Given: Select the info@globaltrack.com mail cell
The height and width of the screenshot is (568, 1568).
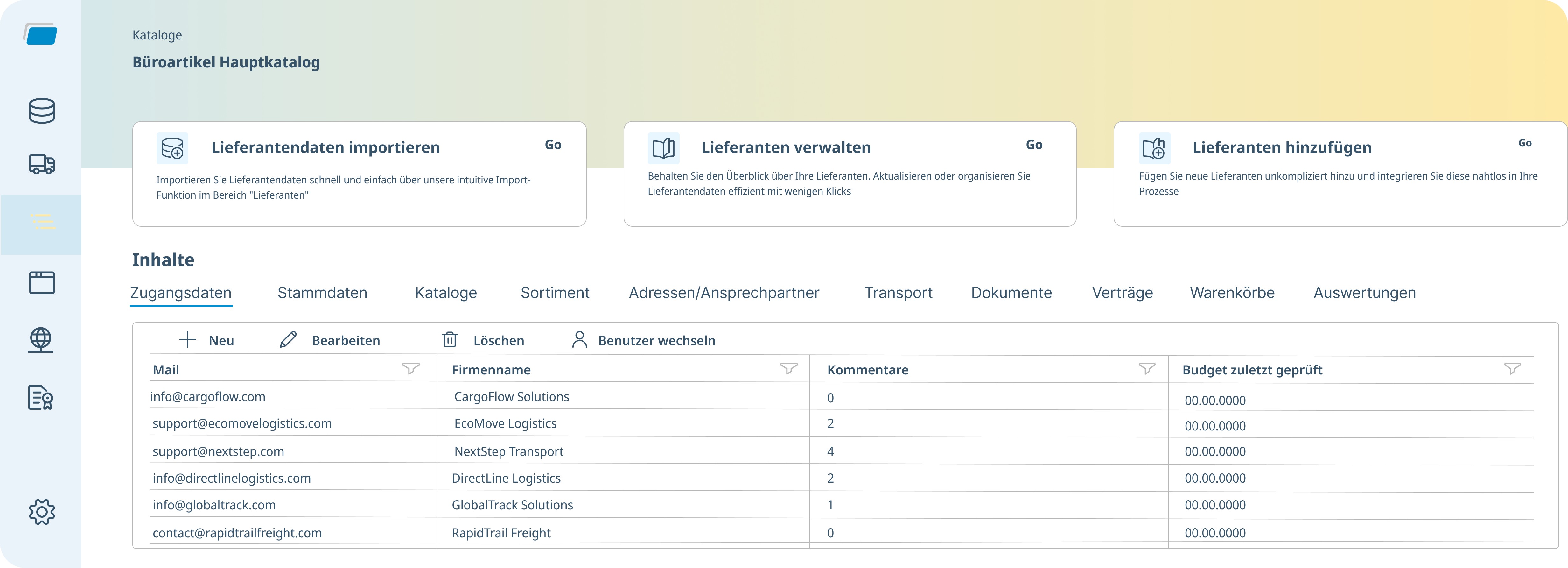Looking at the screenshot, I should 213,505.
